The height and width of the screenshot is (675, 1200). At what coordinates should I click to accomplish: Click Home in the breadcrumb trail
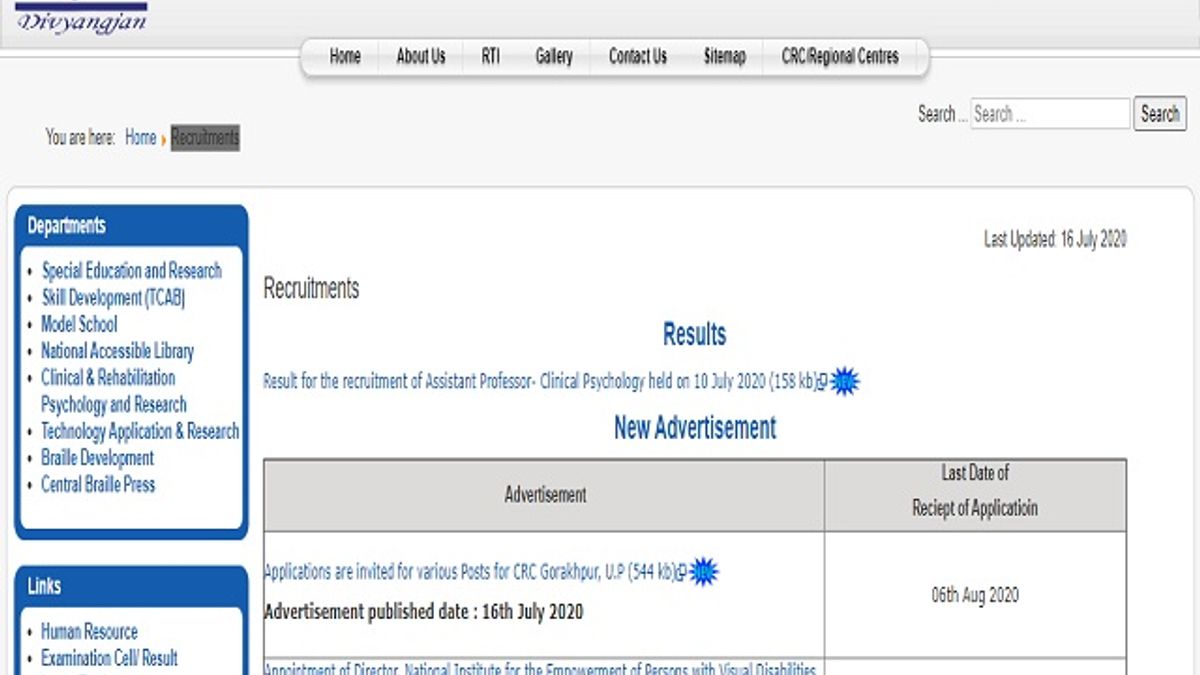141,138
